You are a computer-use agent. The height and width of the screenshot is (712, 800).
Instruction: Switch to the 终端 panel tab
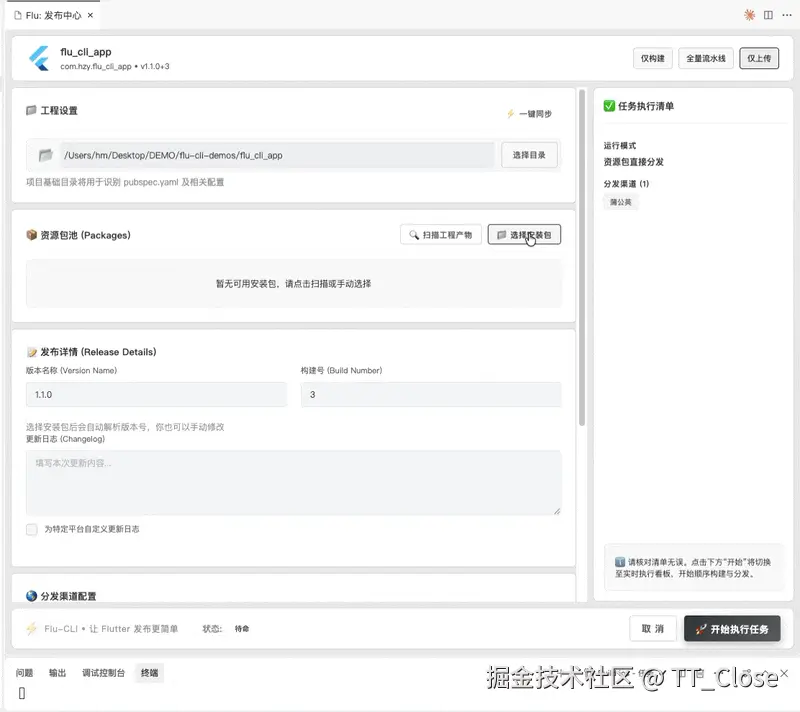(x=149, y=673)
